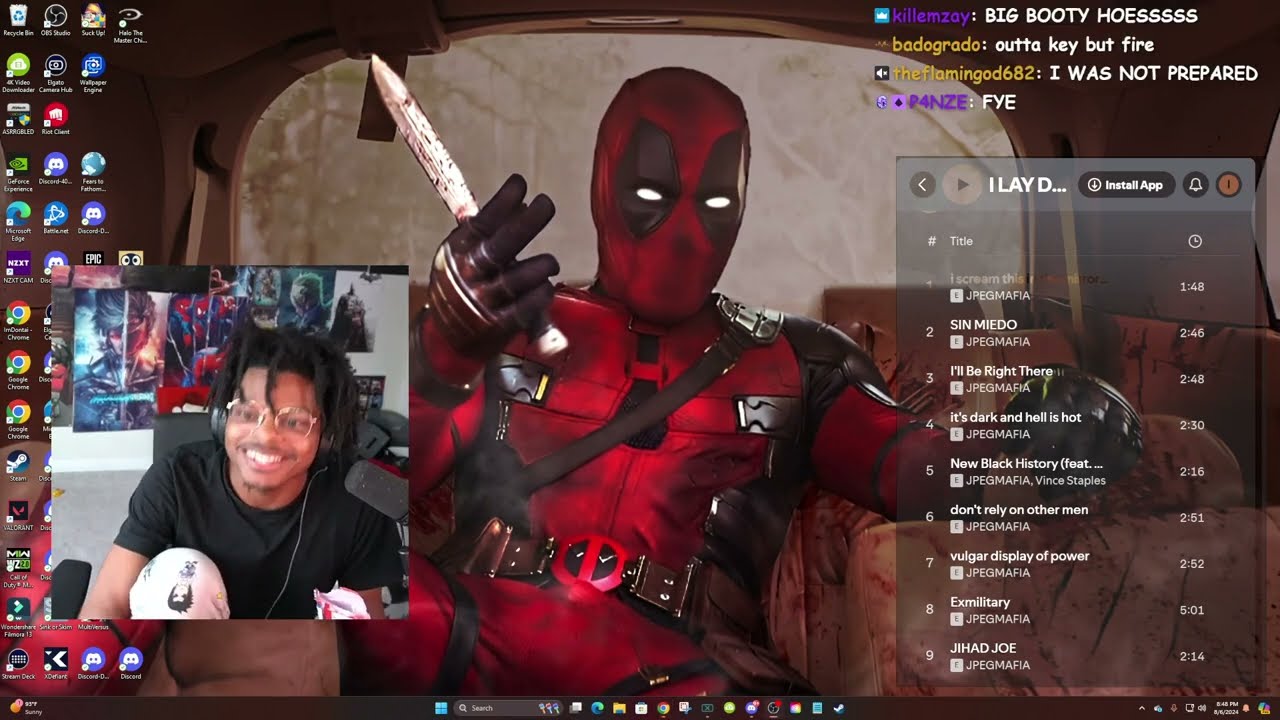The image size is (1280, 720).
Task: Open Fears to Fathom desktop shortcut
Action: click(x=93, y=171)
